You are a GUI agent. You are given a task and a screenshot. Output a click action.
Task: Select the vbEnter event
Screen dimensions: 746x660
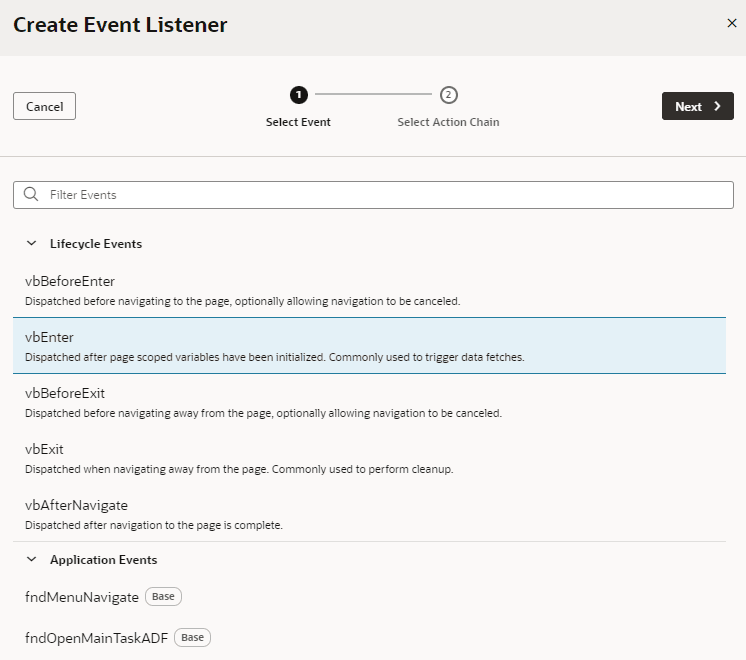369,346
